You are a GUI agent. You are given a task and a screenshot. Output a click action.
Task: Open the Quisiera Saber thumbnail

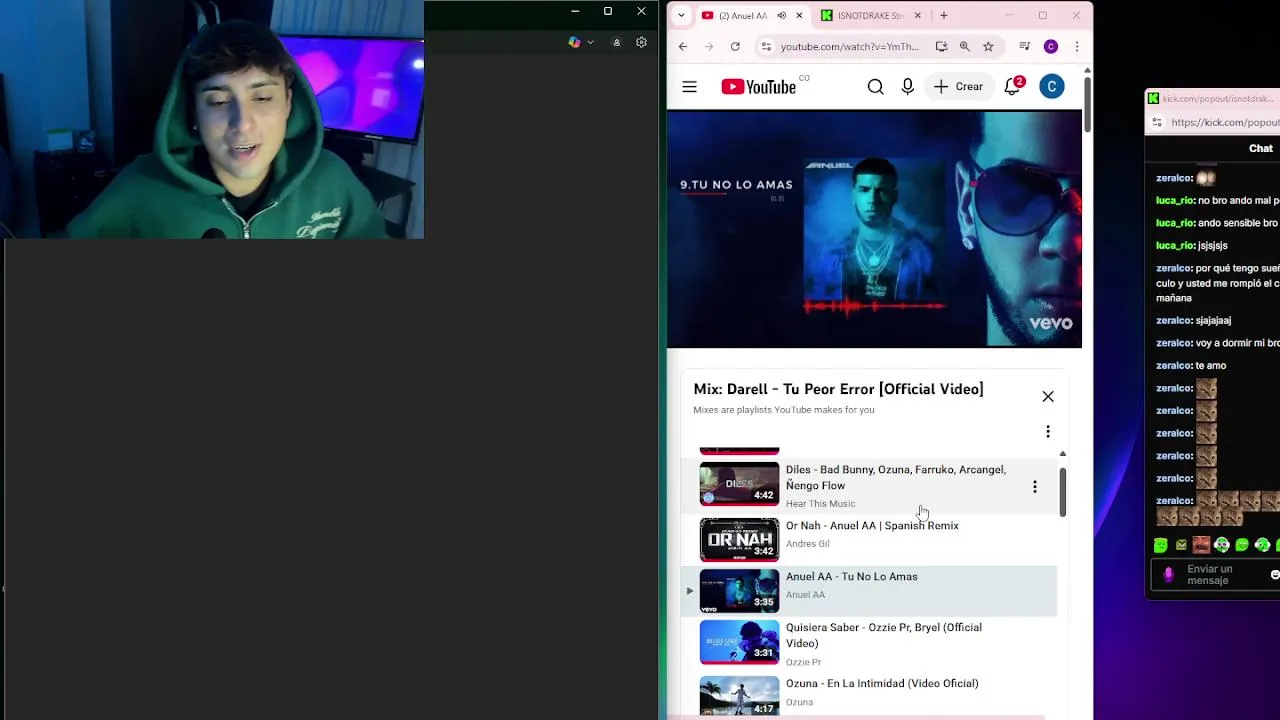coord(739,642)
